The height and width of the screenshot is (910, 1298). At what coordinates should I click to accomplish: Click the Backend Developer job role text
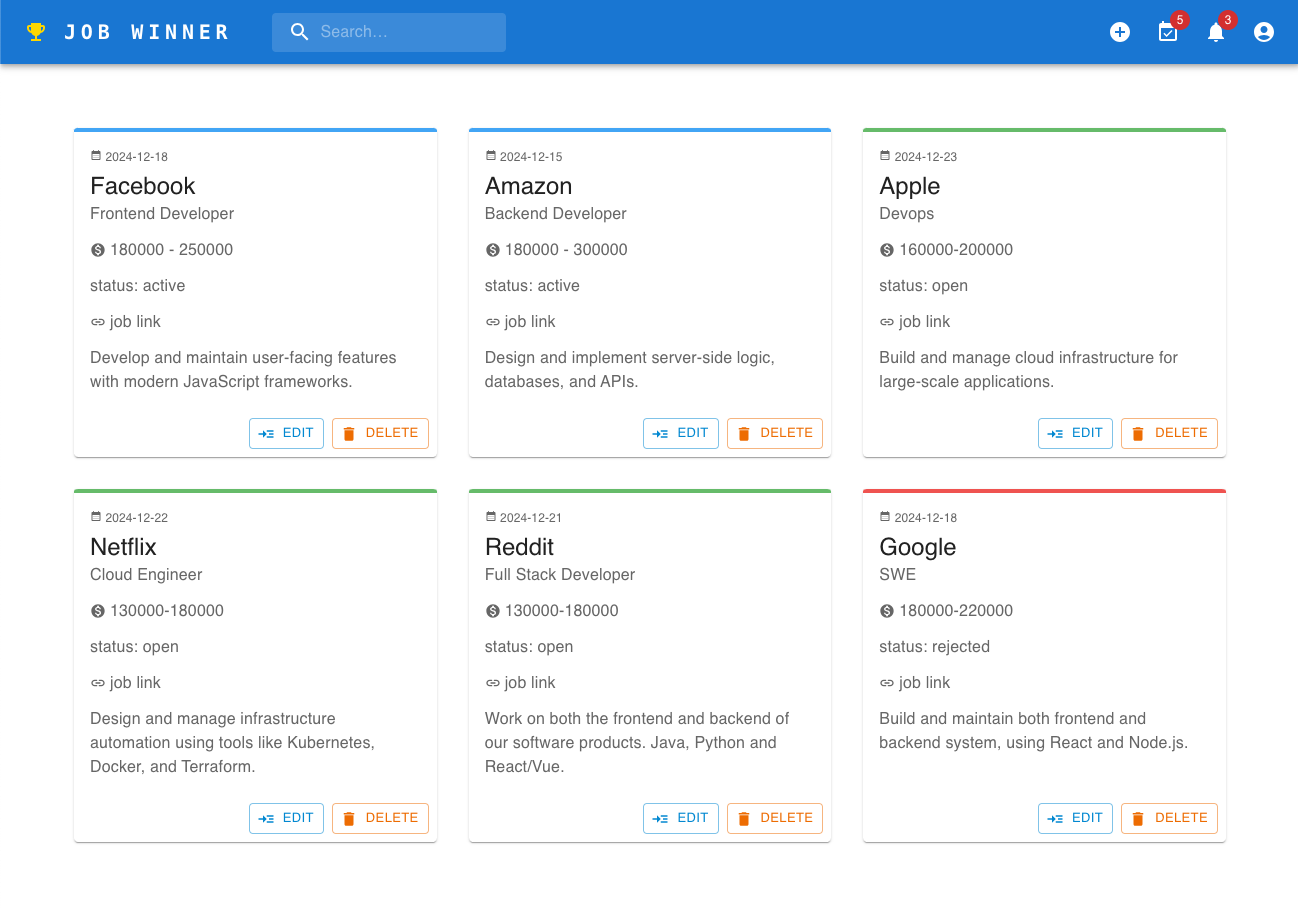tap(556, 214)
